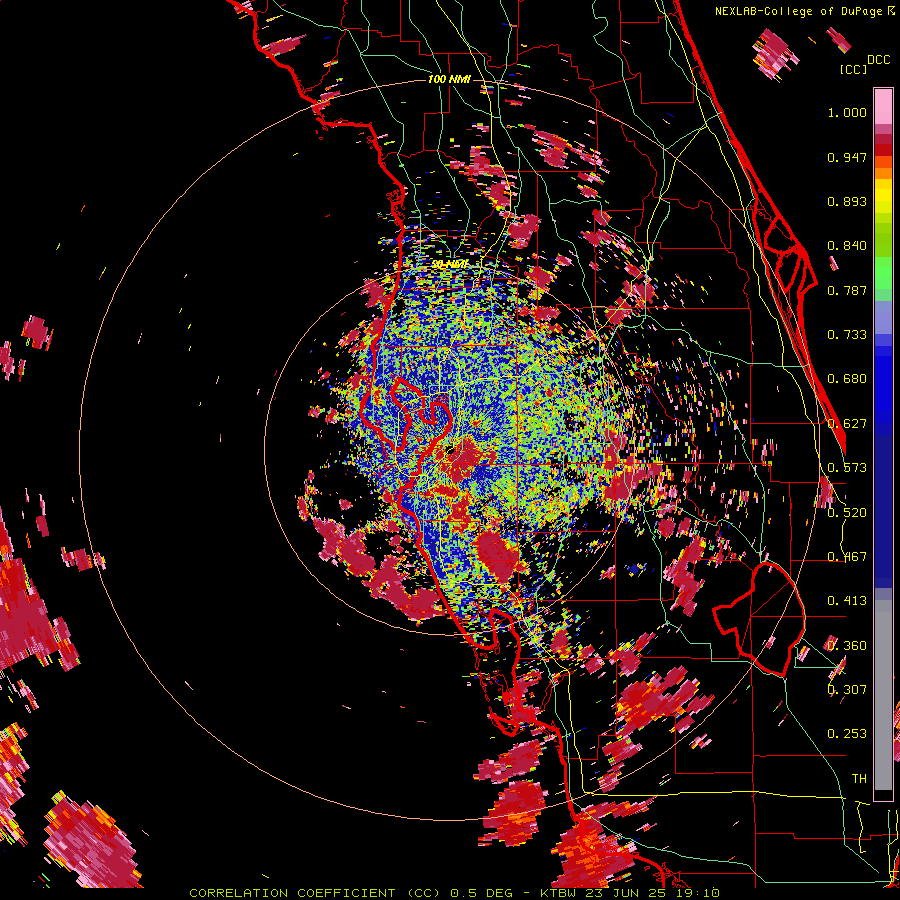Click the 100 NMI range ring label
Image resolution: width=900 pixels, height=900 pixels.
click(449, 79)
